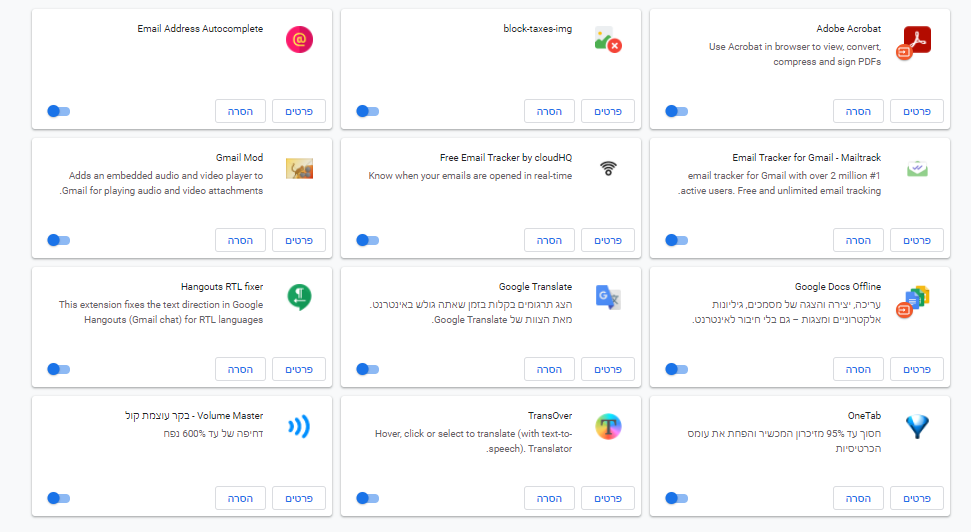Screen dimensions: 971x532
Task: Click the 'Adobe Acrobat' title text
Action: point(848,29)
